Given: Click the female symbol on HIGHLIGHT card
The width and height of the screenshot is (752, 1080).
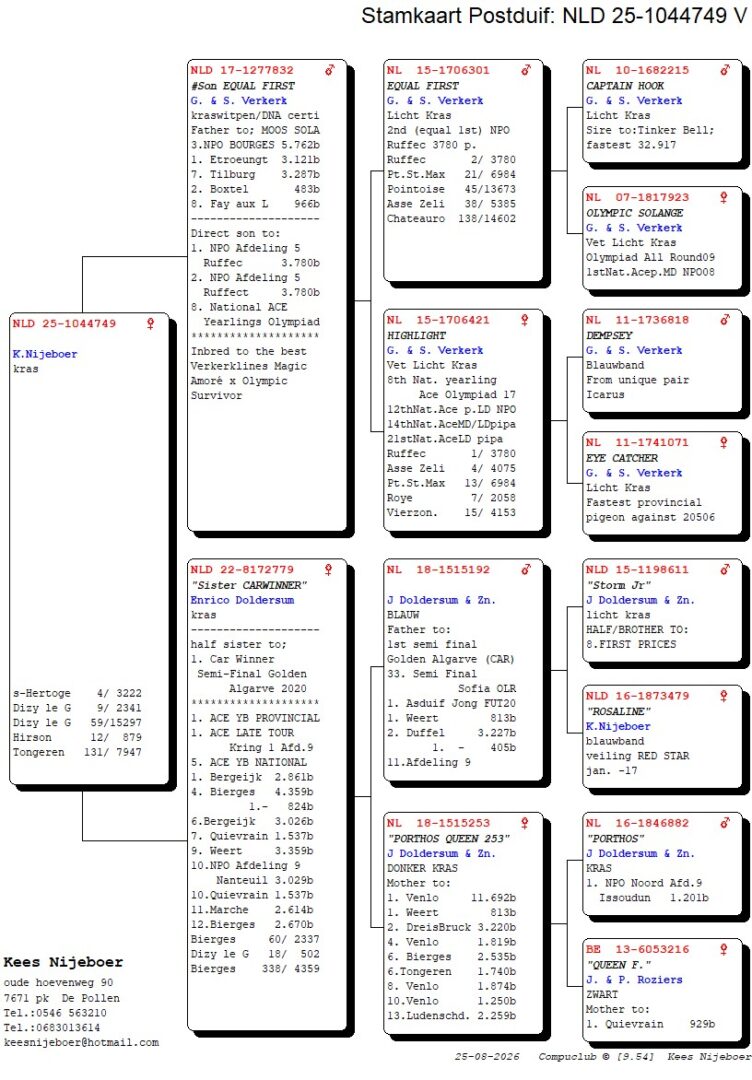Looking at the screenshot, I should (x=525, y=320).
